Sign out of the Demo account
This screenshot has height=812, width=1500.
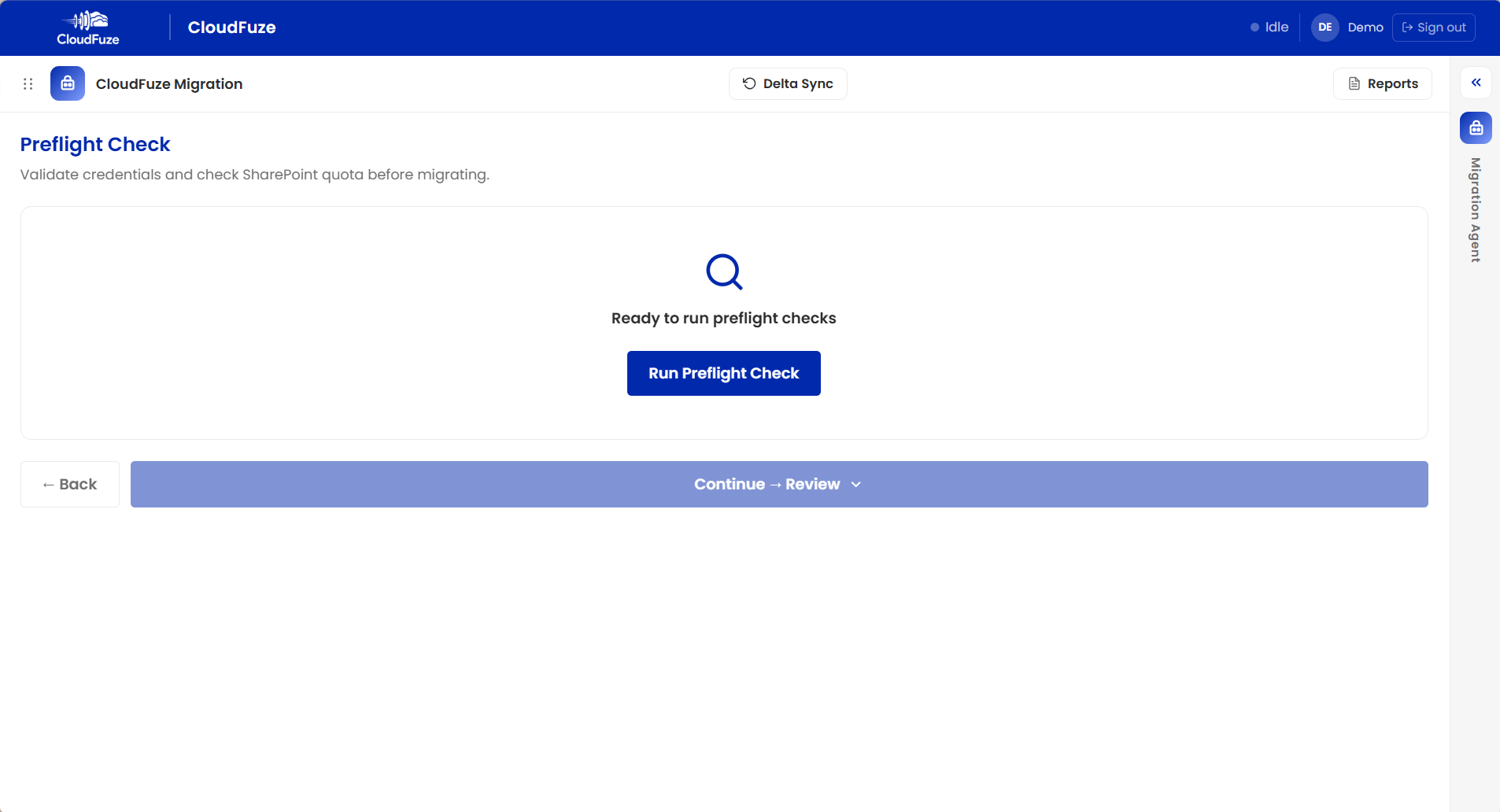click(x=1433, y=28)
